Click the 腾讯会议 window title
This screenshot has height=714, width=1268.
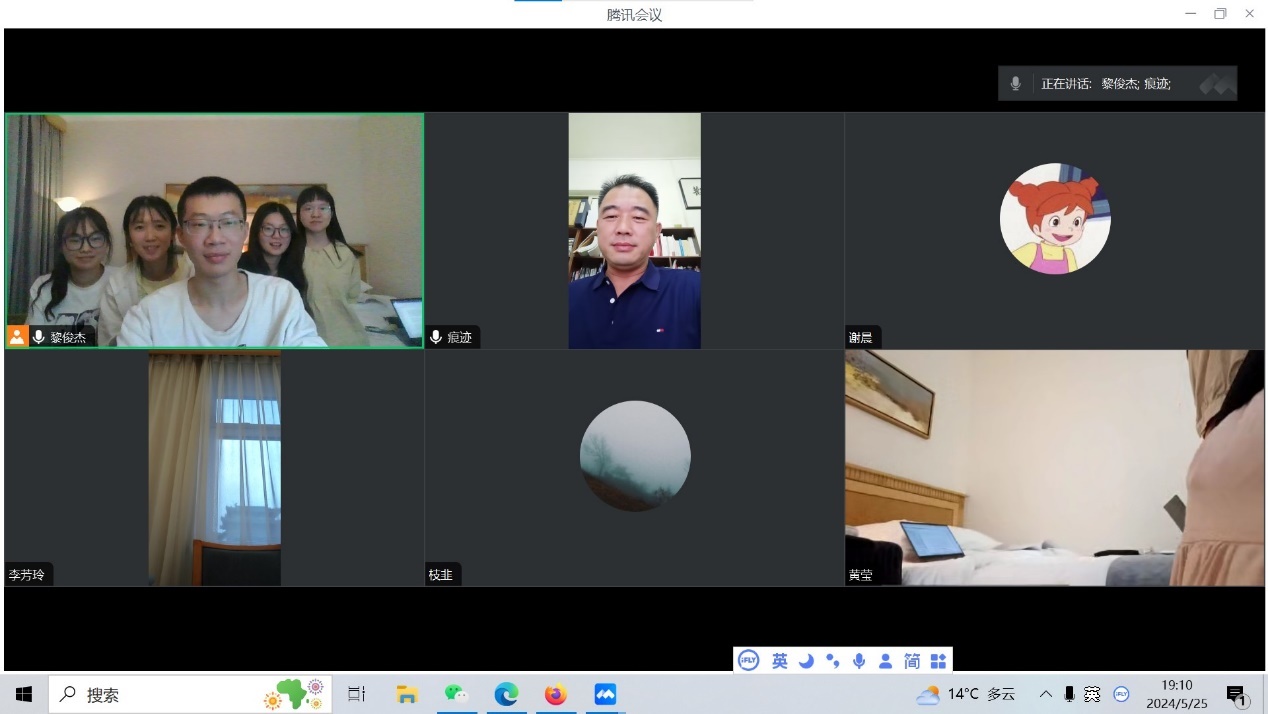(x=634, y=15)
